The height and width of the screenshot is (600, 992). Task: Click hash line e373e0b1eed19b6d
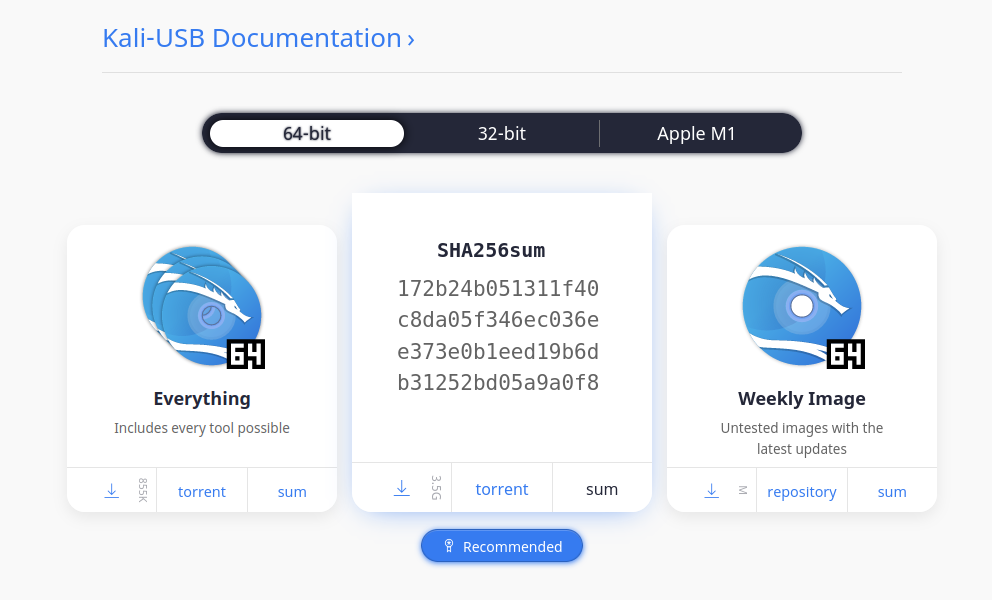[x=498, y=351]
